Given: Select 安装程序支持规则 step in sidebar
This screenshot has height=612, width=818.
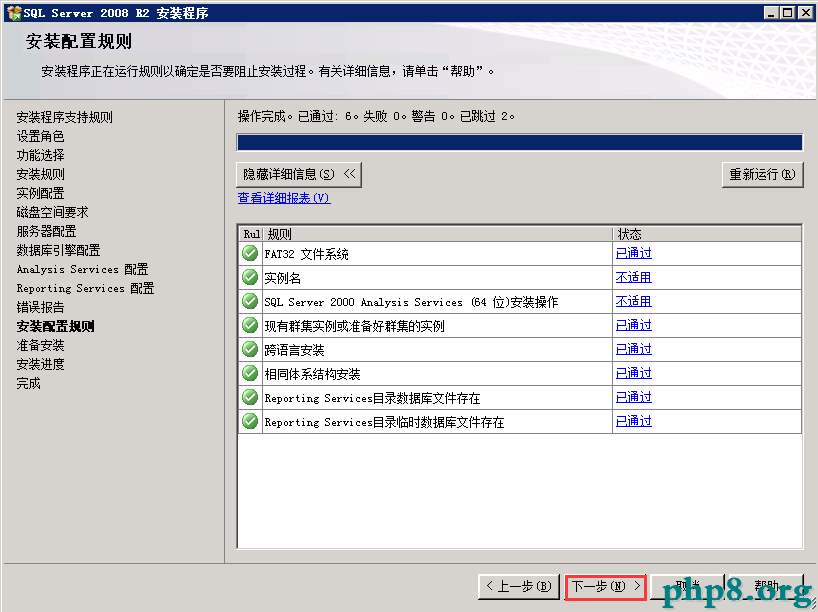Looking at the screenshot, I should click(x=65, y=117).
